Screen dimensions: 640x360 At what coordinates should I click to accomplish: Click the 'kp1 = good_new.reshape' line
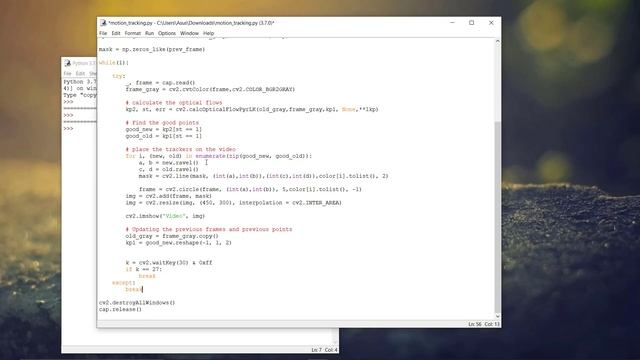pyautogui.click(x=178, y=243)
